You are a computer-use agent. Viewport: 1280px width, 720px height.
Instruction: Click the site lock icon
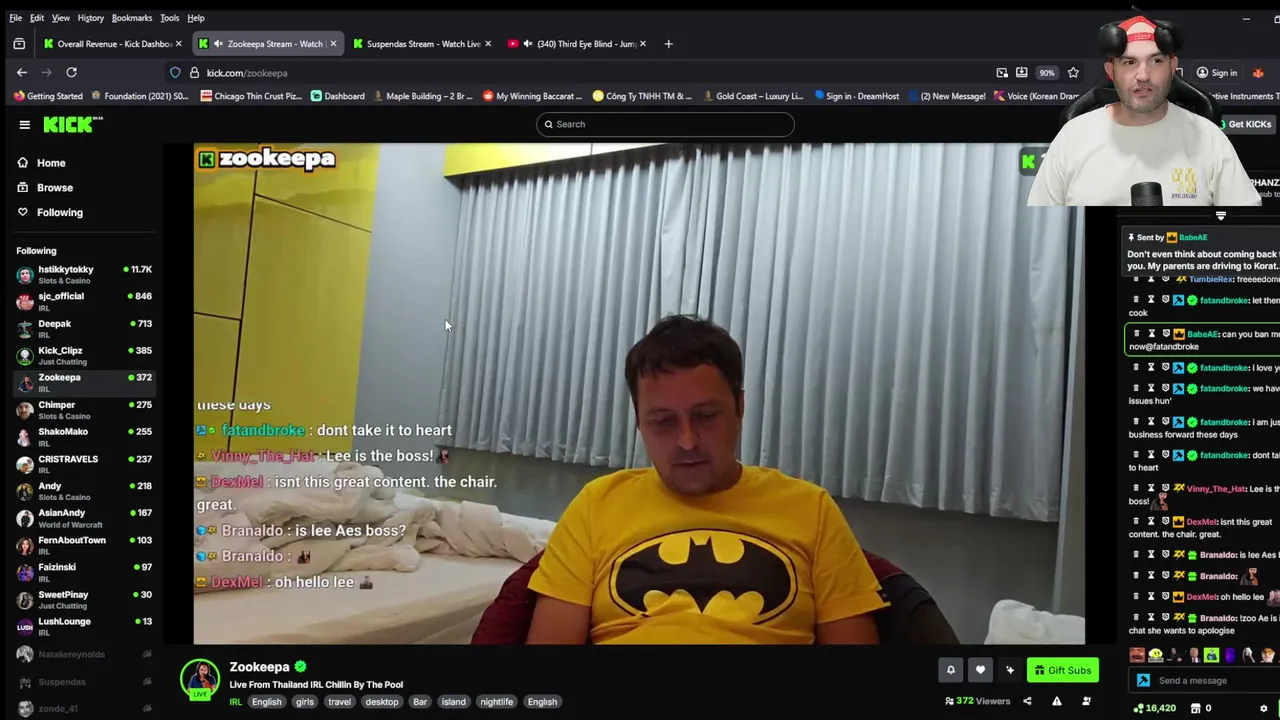(x=194, y=73)
